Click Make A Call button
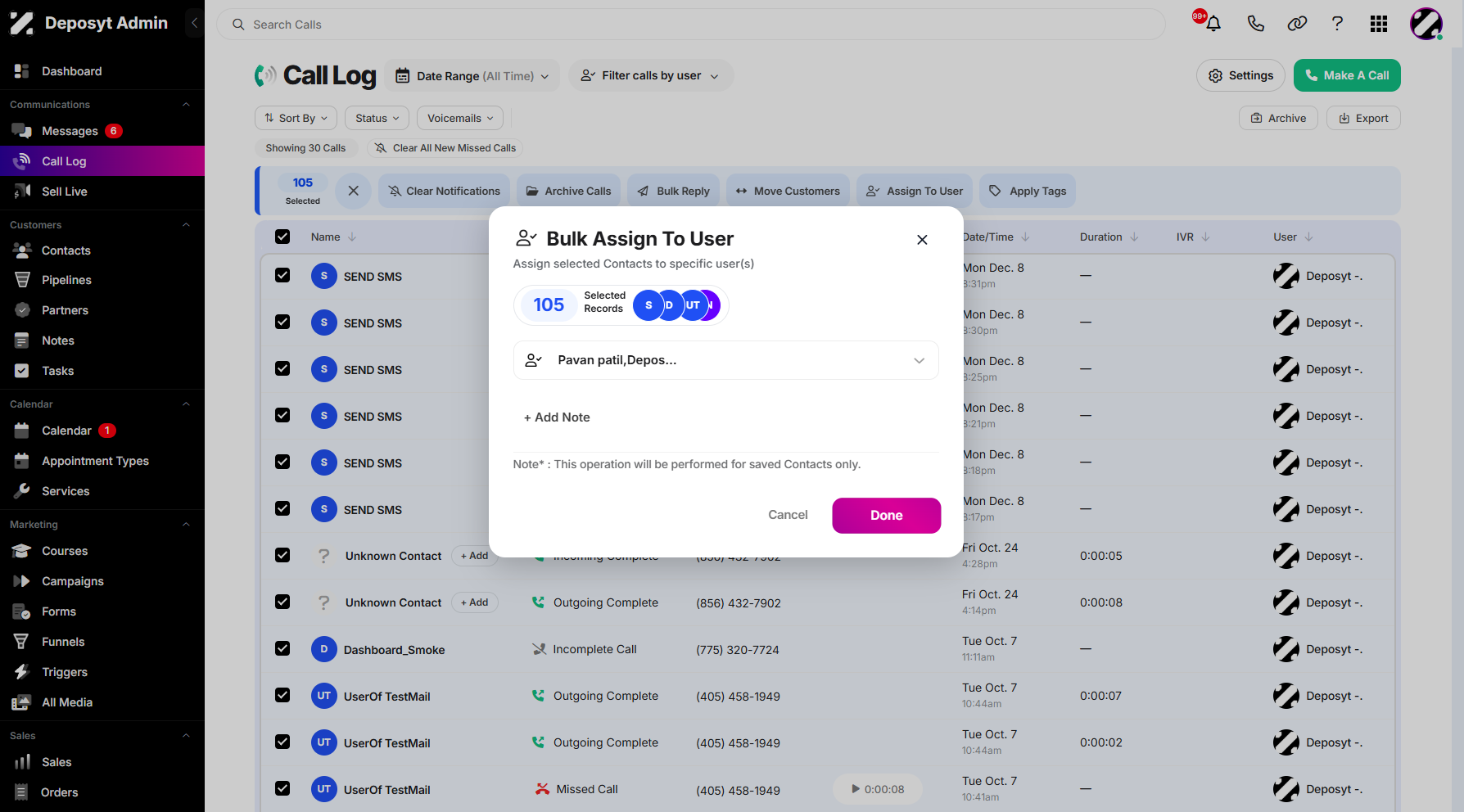 (1347, 75)
